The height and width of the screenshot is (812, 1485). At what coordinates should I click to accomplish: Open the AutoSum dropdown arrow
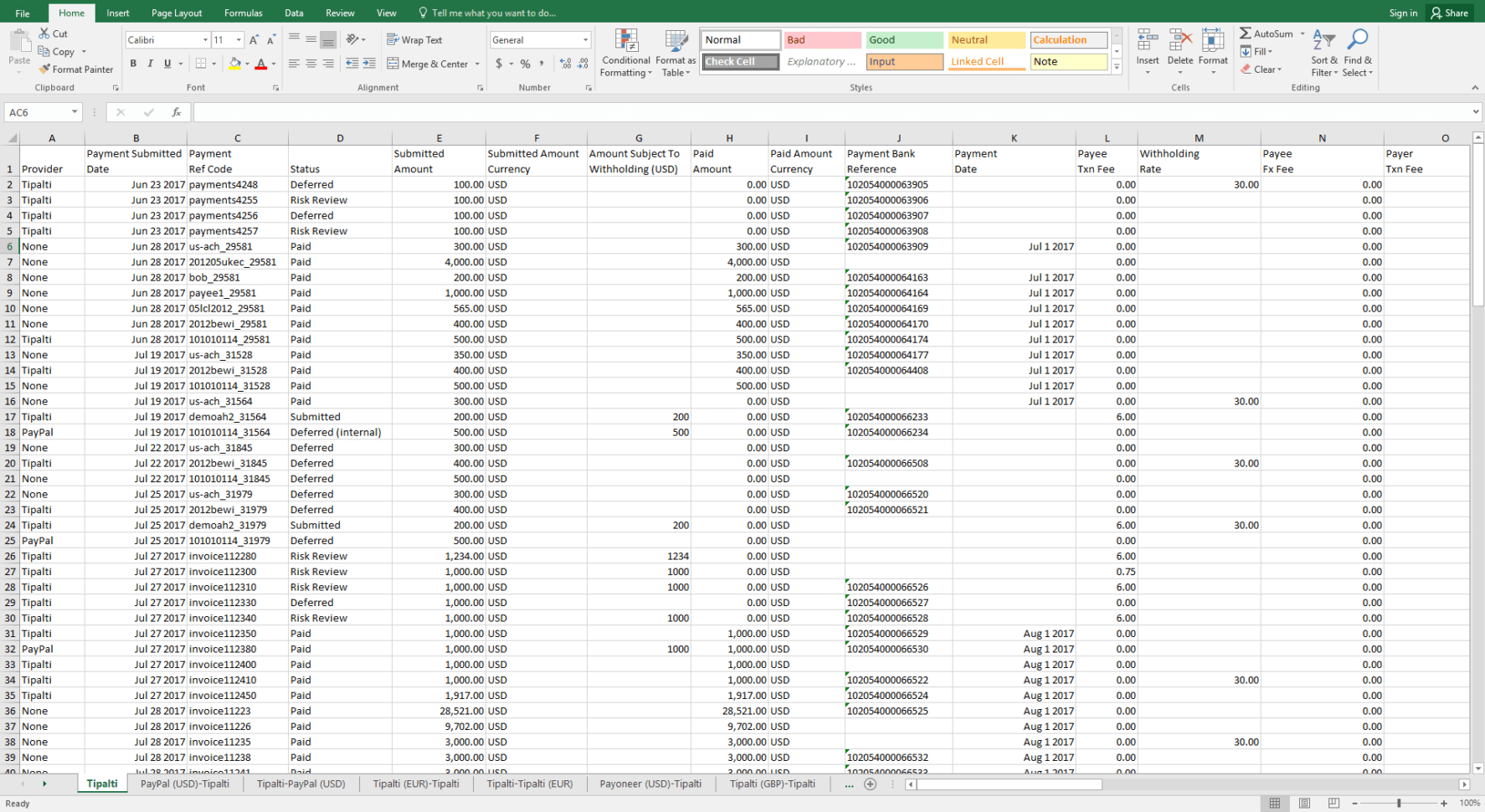(1303, 33)
